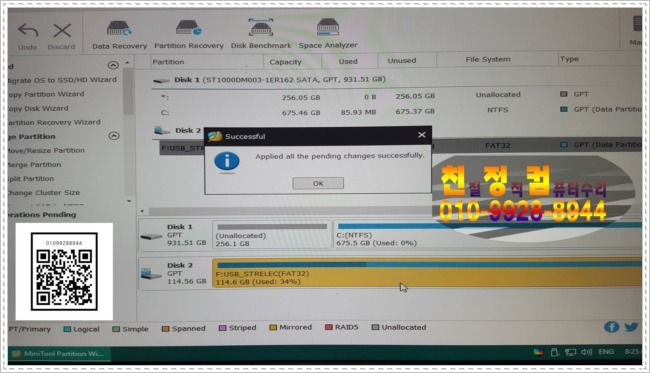Click the Logical legend swatch

67,329
